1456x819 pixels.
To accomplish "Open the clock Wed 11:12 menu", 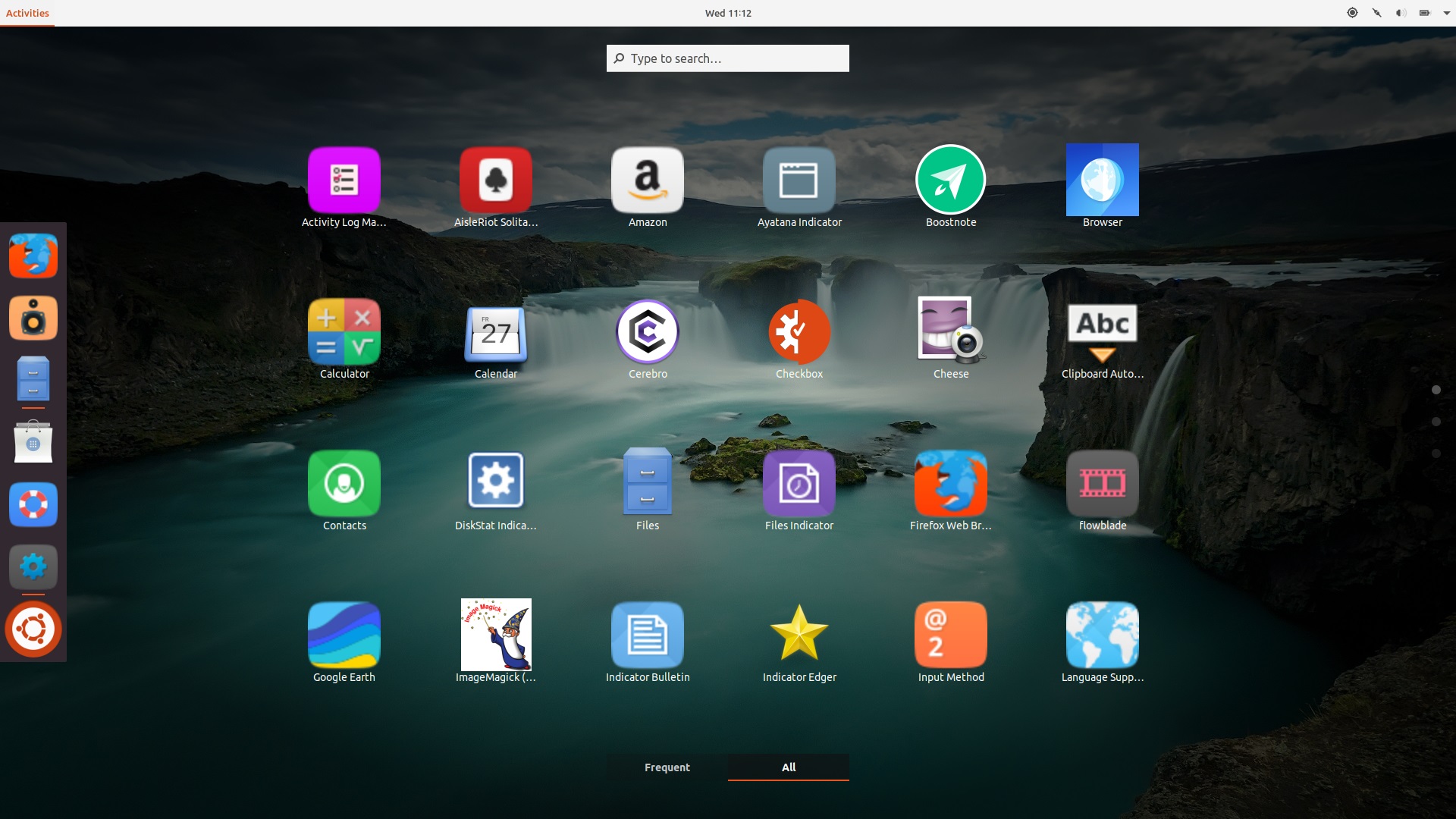I will click(x=728, y=13).
